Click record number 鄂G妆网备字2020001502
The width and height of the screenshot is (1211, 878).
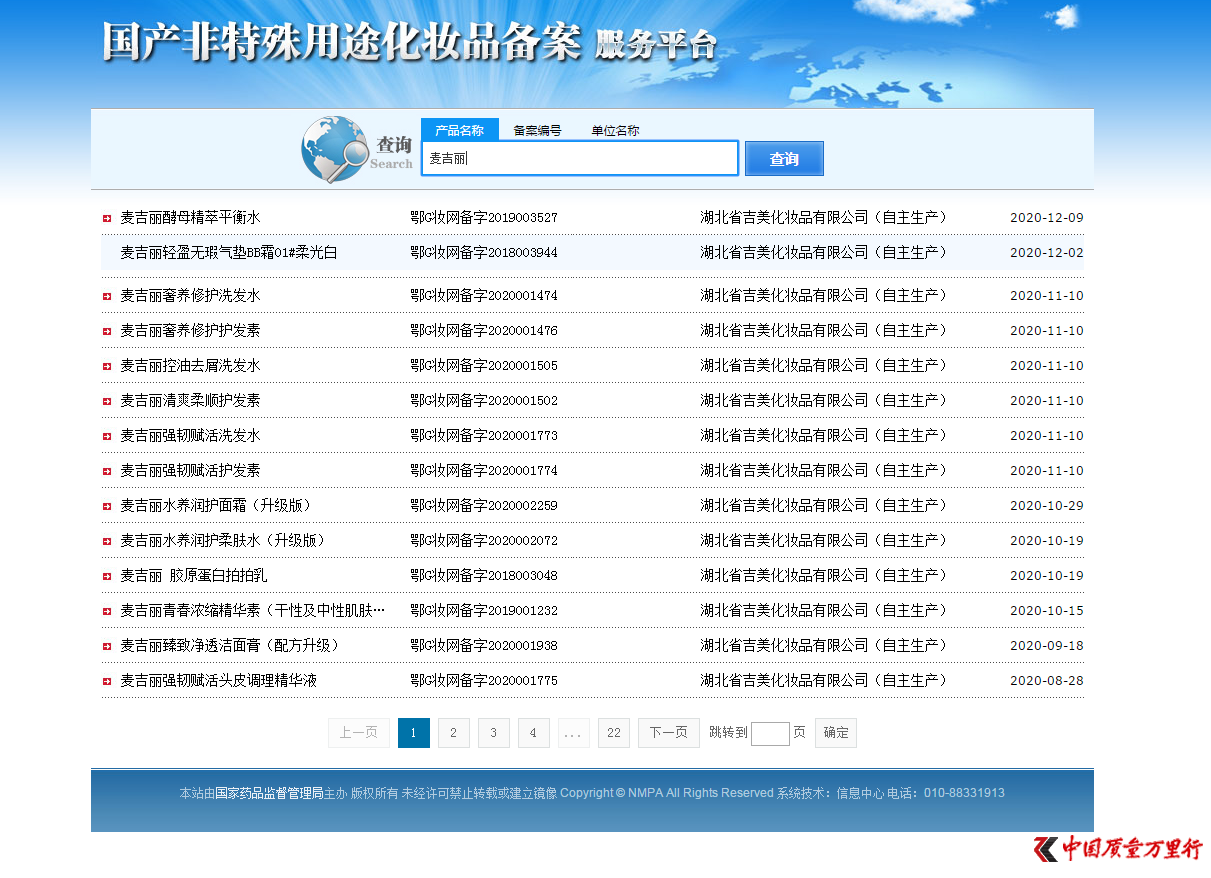(484, 400)
